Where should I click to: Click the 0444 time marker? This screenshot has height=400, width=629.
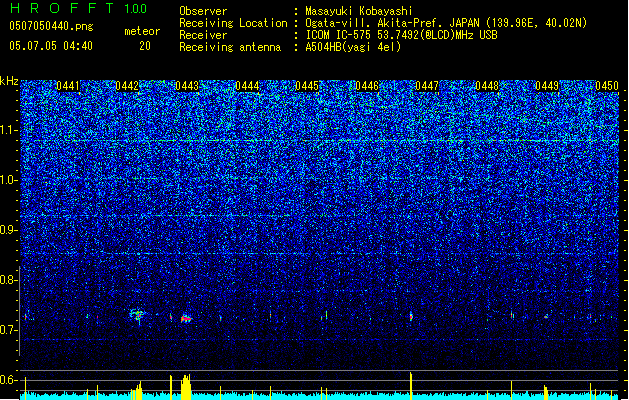(x=247, y=86)
